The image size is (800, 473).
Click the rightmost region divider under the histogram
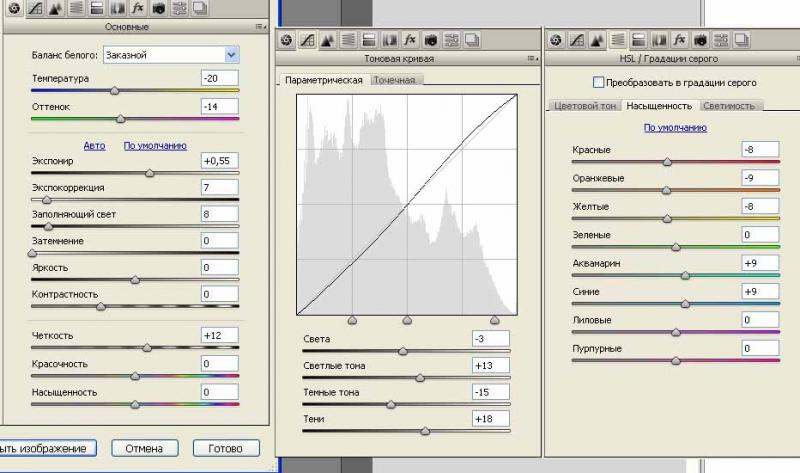[495, 320]
